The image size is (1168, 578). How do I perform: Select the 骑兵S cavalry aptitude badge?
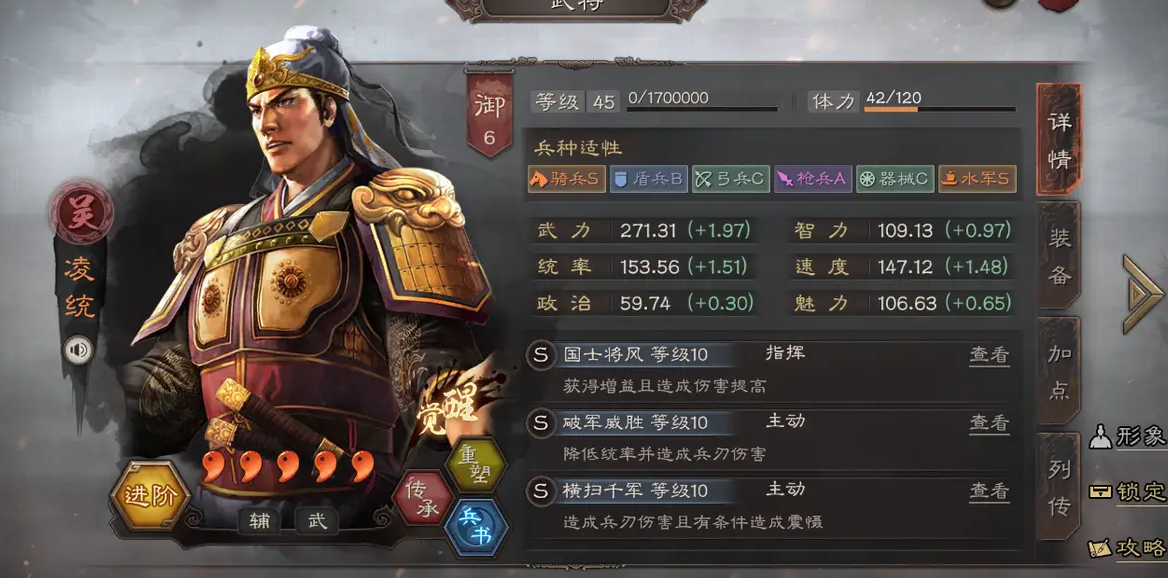[566, 180]
